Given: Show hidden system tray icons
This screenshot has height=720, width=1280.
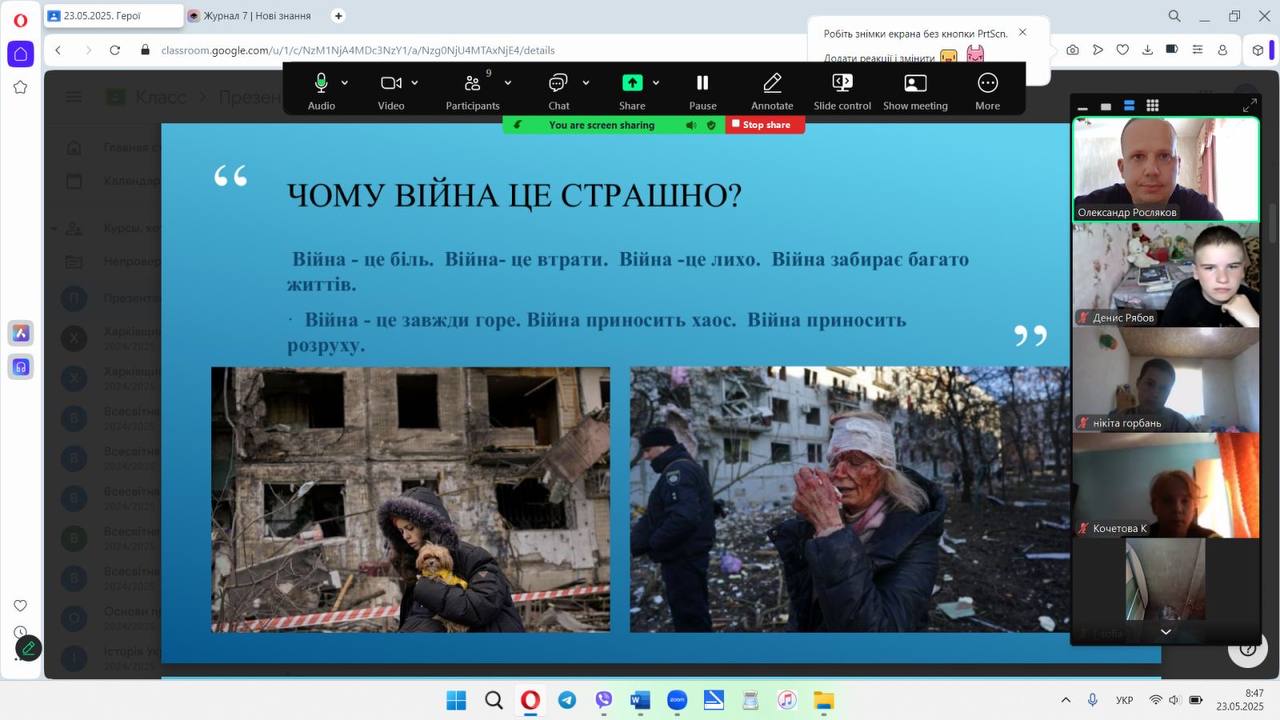Looking at the screenshot, I should pos(1066,700).
